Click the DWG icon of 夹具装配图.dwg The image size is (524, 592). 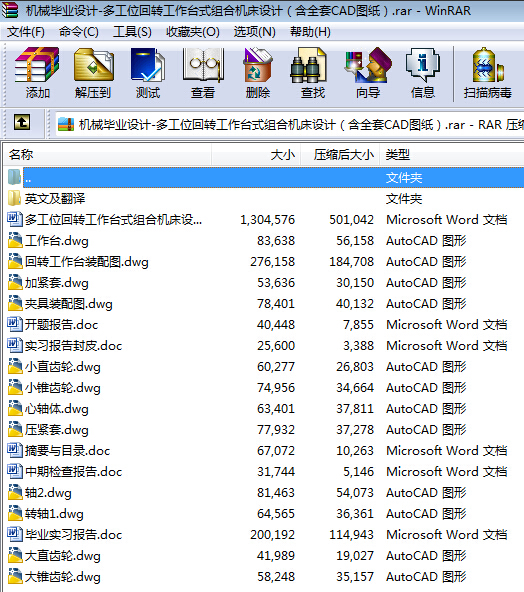15,303
